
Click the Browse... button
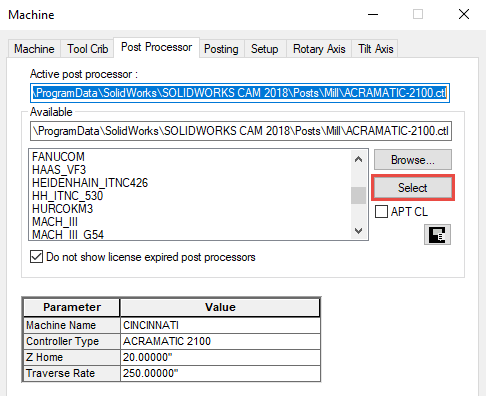(413, 160)
